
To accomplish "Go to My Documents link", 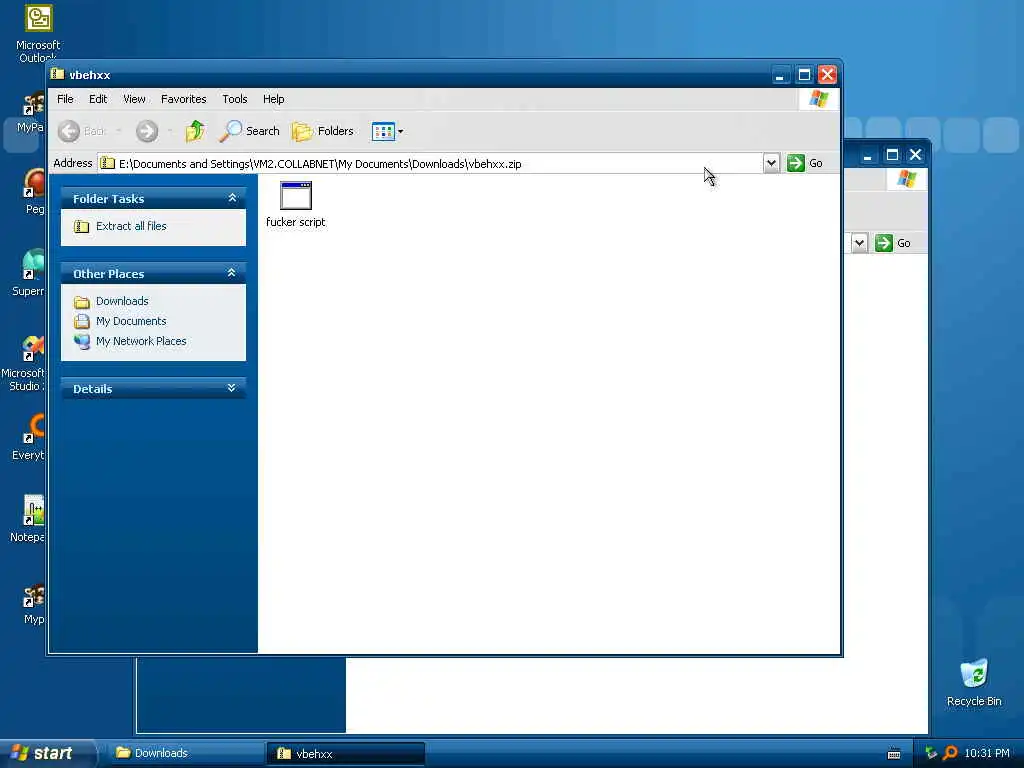I will pos(131,321).
